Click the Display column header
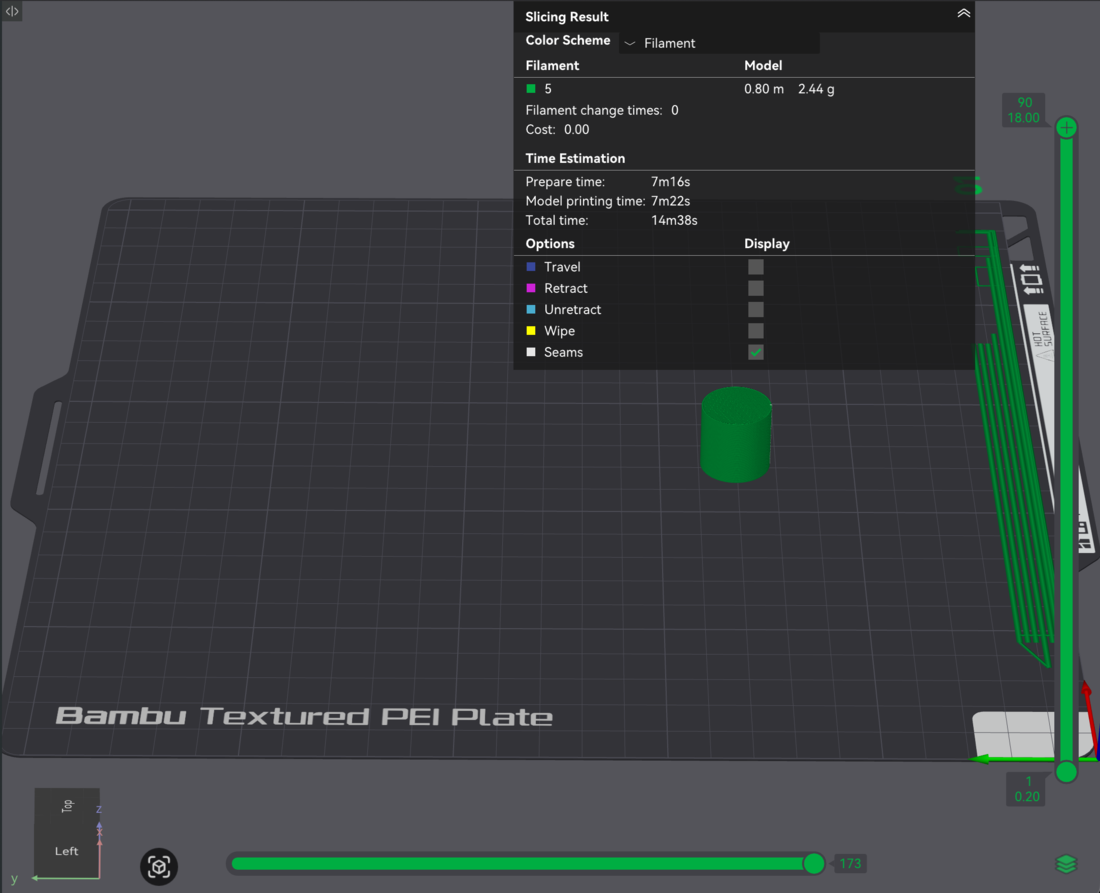The width and height of the screenshot is (1100, 893). point(767,243)
